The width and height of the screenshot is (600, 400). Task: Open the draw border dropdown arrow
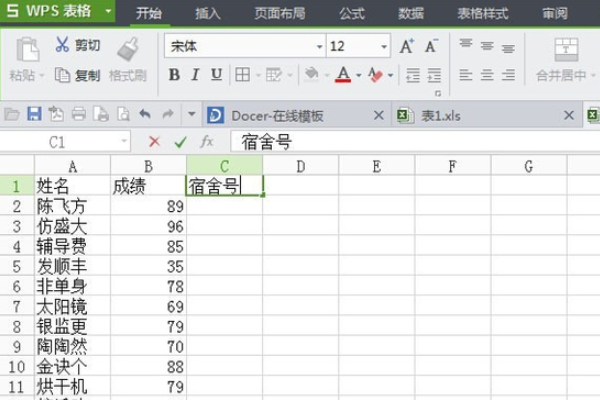point(290,75)
